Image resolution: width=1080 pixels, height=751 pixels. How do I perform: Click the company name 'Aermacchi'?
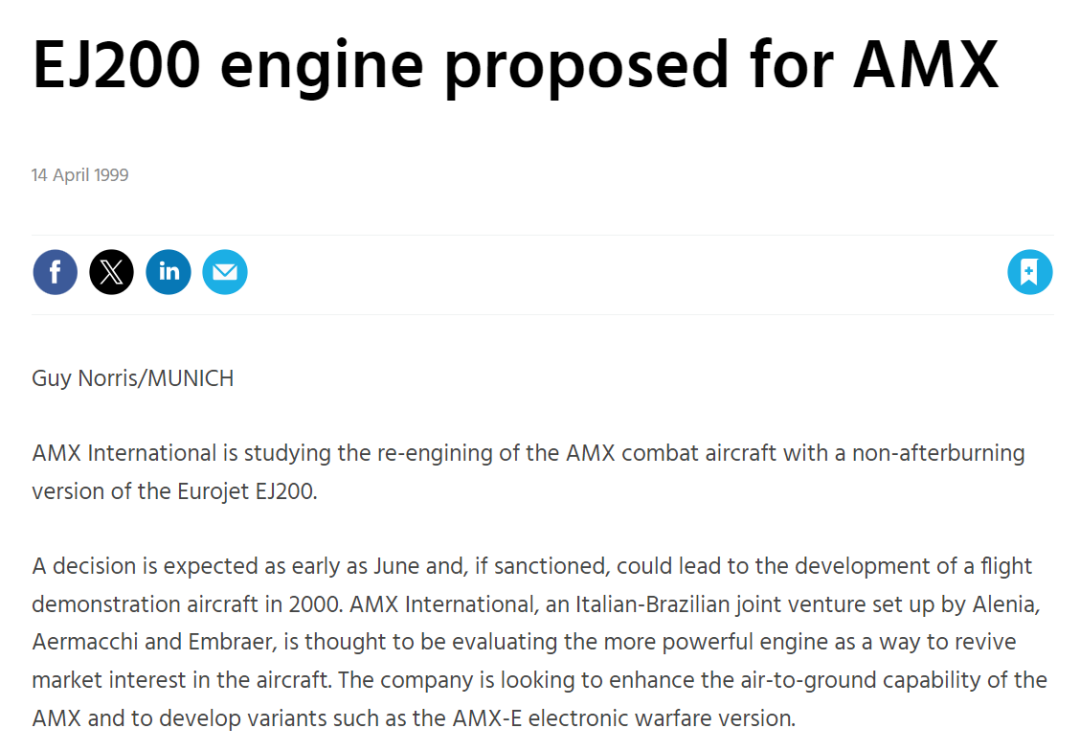85,641
